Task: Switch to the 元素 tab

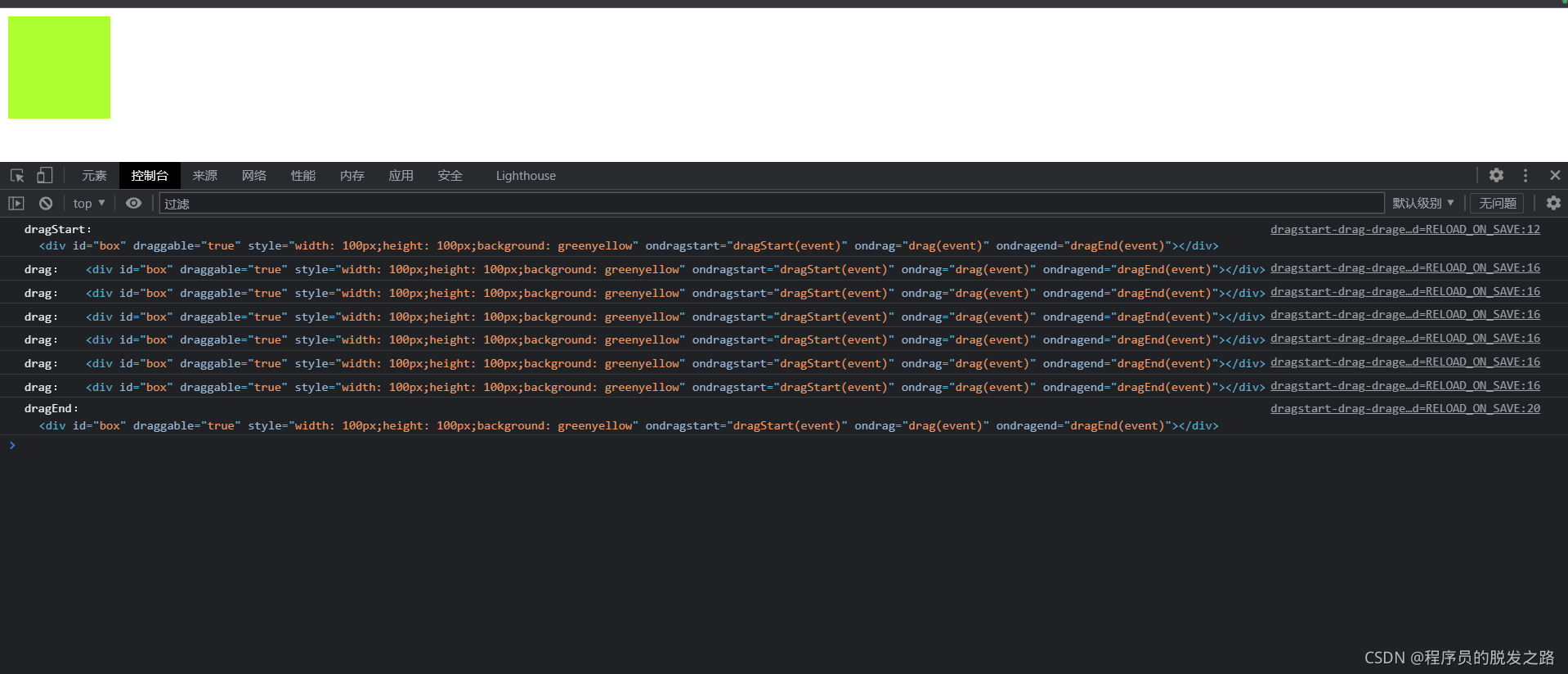Action: click(94, 176)
